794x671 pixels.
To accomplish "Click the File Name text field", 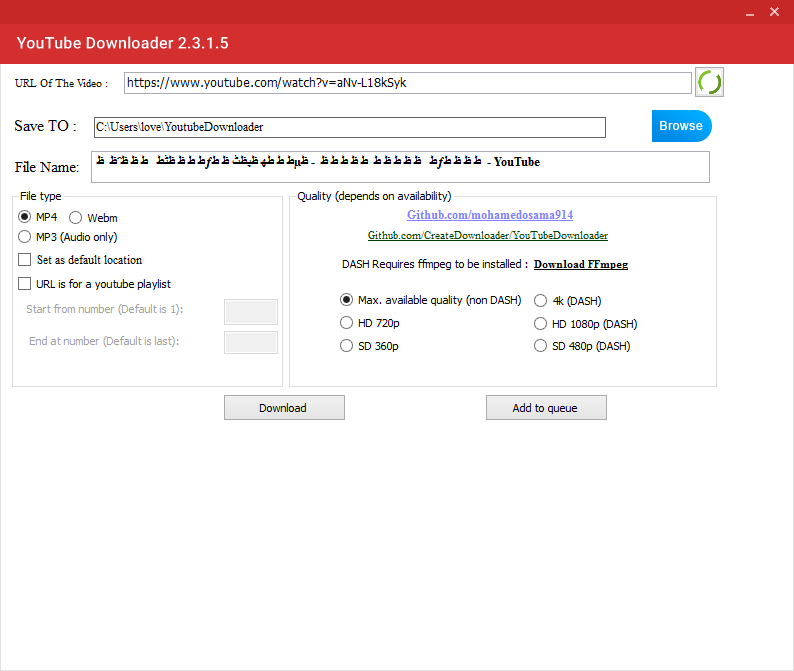I will [x=400, y=167].
